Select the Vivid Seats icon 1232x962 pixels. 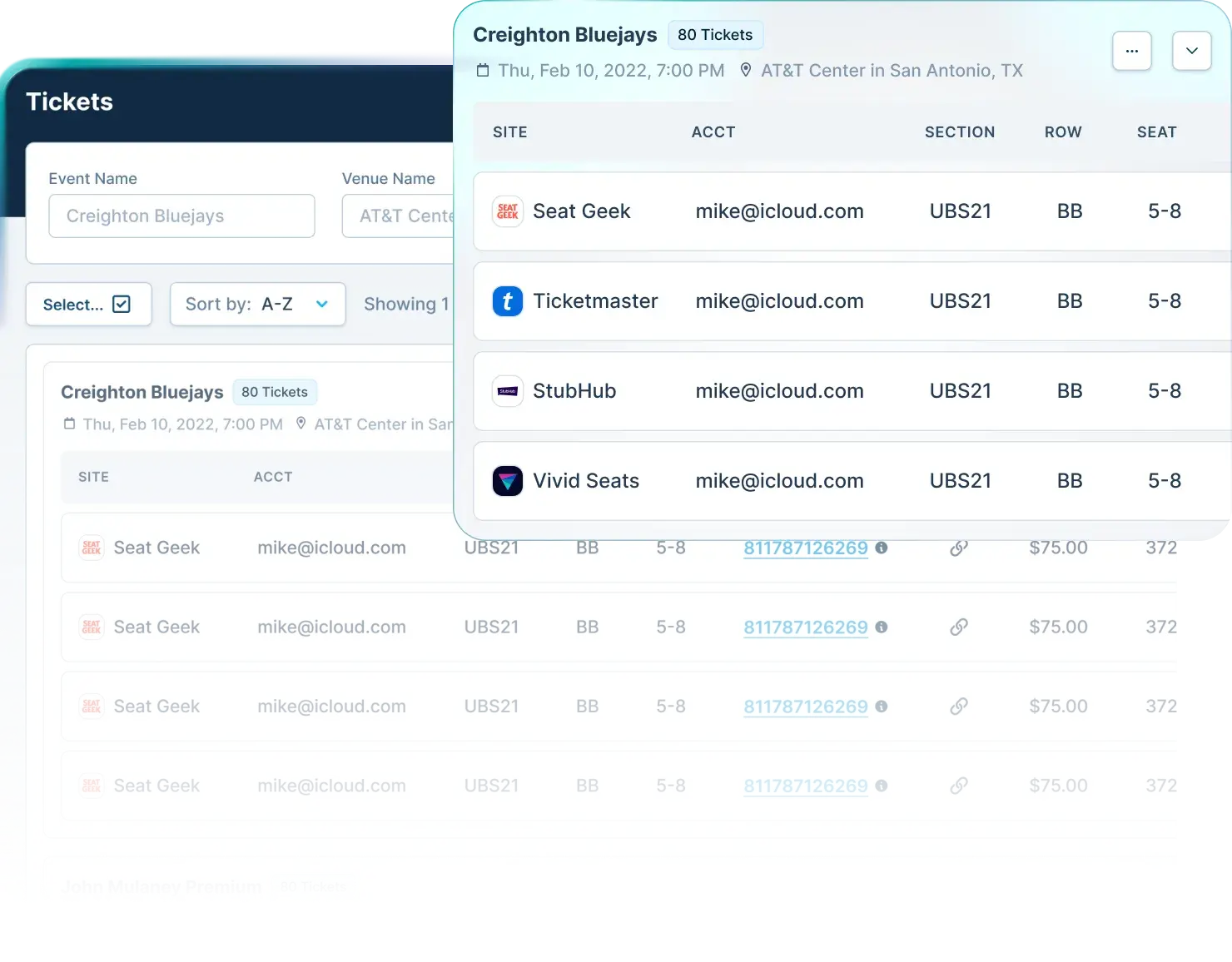507,481
